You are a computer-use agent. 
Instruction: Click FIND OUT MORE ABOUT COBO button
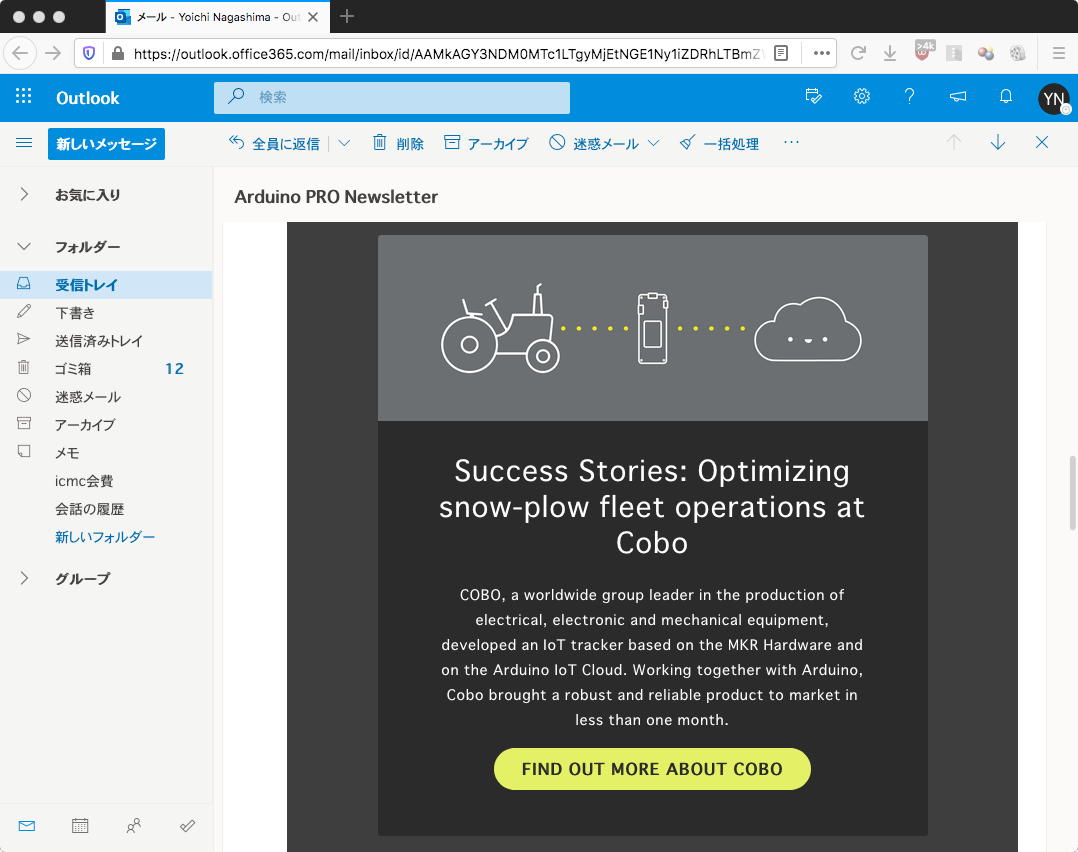652,769
